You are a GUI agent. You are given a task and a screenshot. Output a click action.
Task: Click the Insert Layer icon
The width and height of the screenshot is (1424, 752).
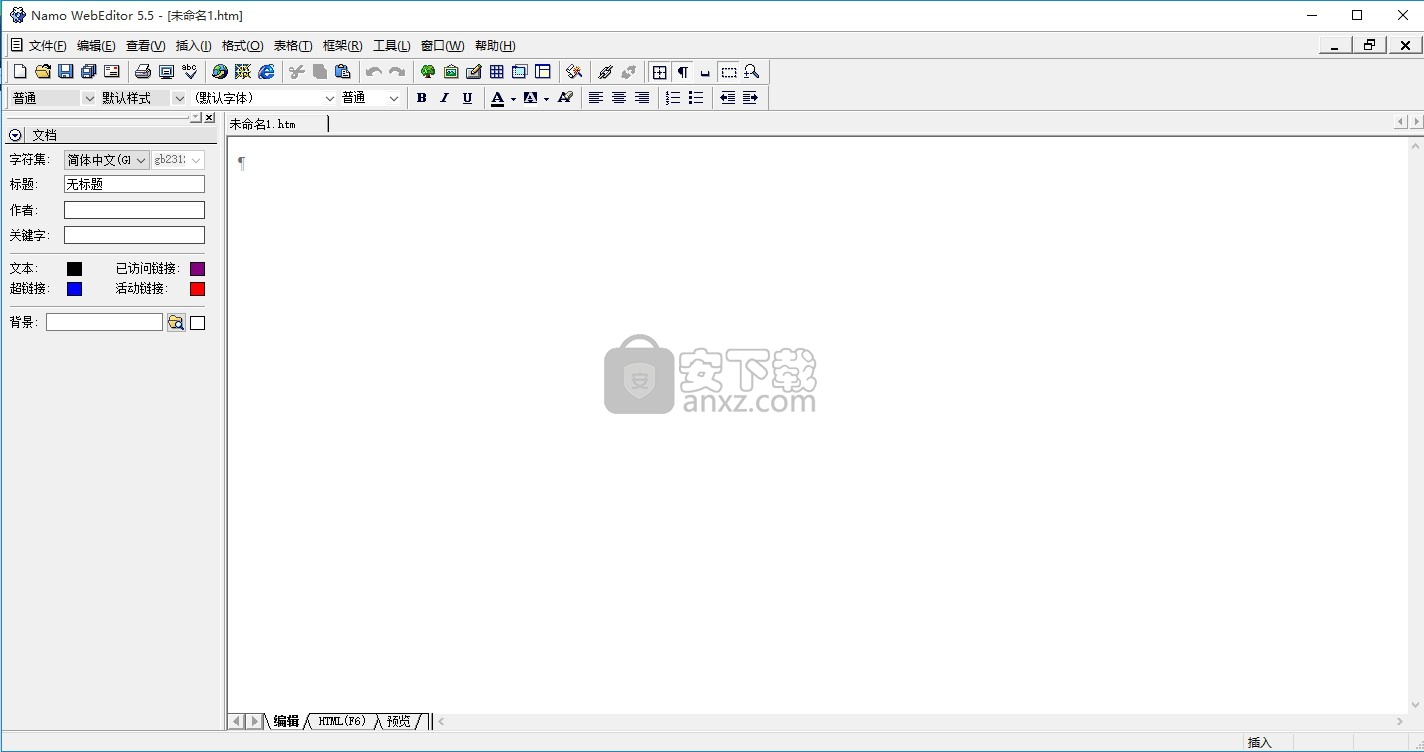(519, 71)
